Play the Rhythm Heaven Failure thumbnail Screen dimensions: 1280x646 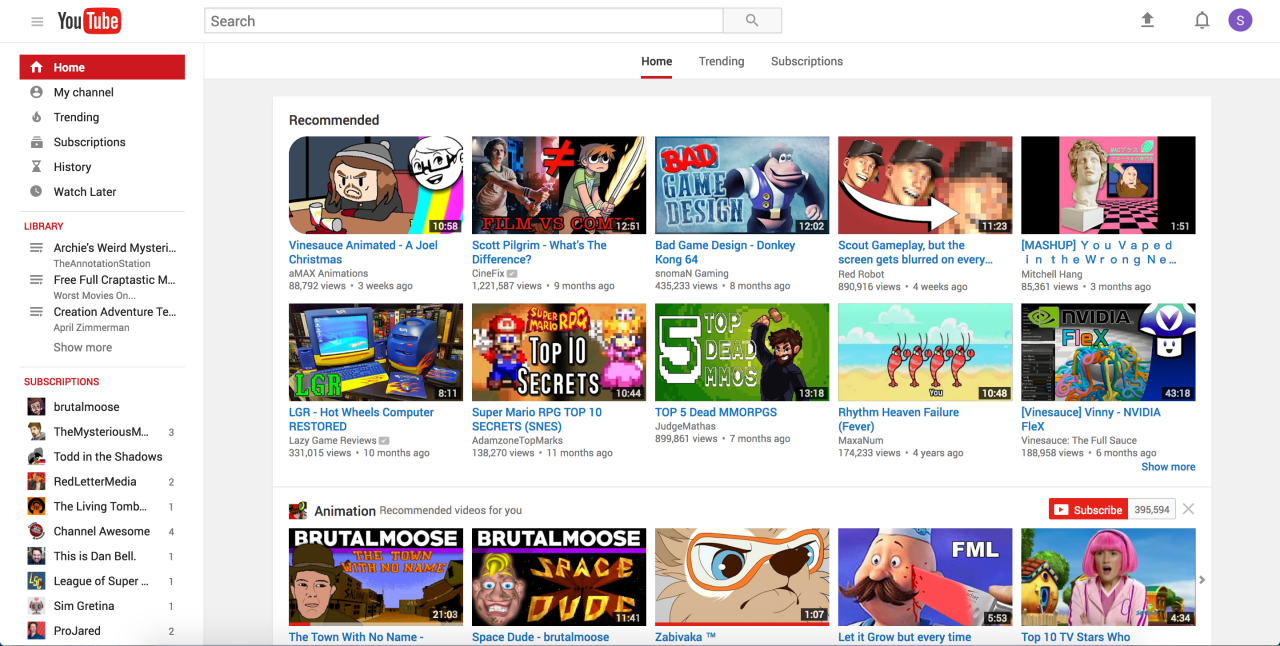(x=925, y=352)
